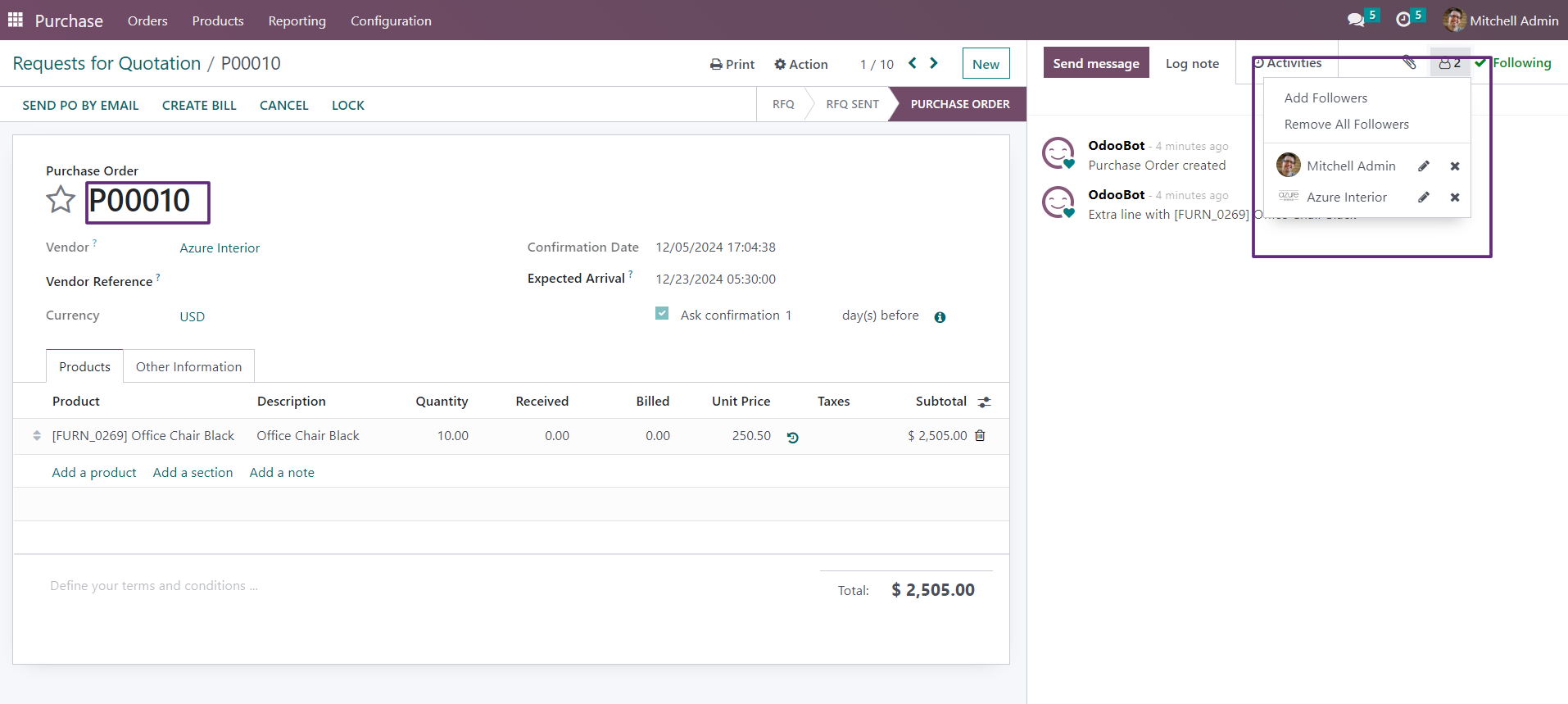Edit Azure Interior follower subscription pencil
The width and height of the screenshot is (1568, 704).
click(x=1424, y=198)
